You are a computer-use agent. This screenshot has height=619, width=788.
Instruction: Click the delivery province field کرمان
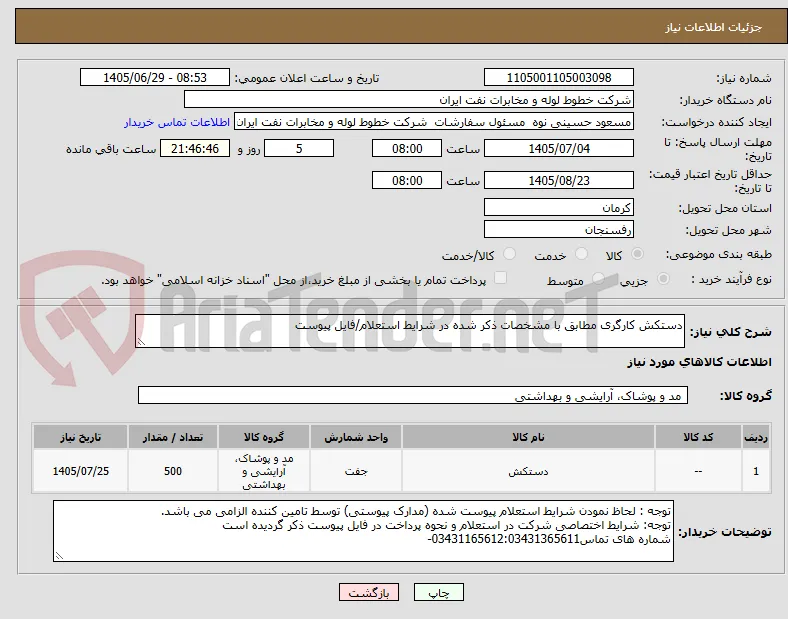coord(558,207)
